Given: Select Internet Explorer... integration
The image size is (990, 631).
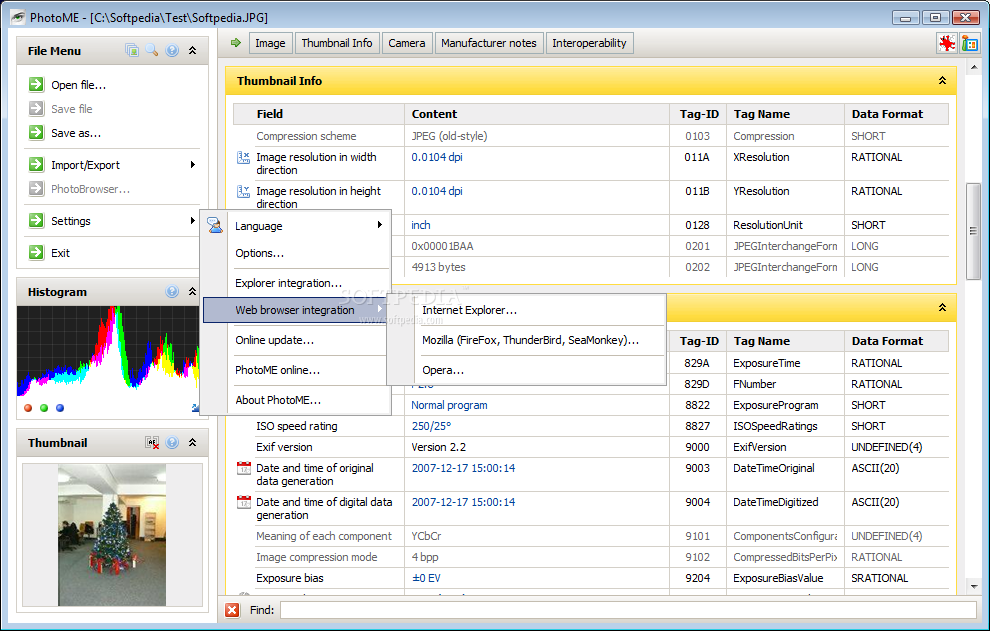Looking at the screenshot, I should [470, 310].
